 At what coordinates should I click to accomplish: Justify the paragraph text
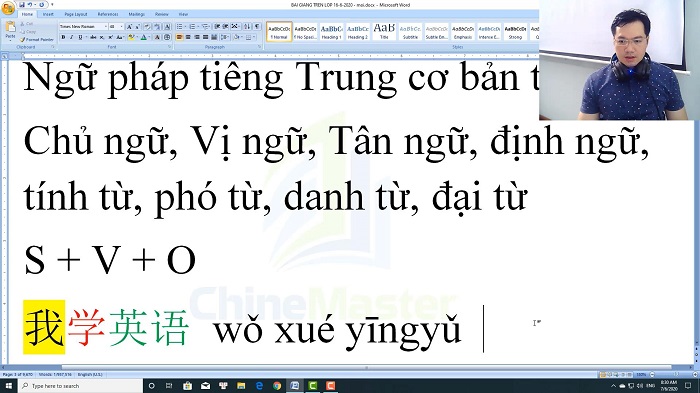click(x=205, y=37)
